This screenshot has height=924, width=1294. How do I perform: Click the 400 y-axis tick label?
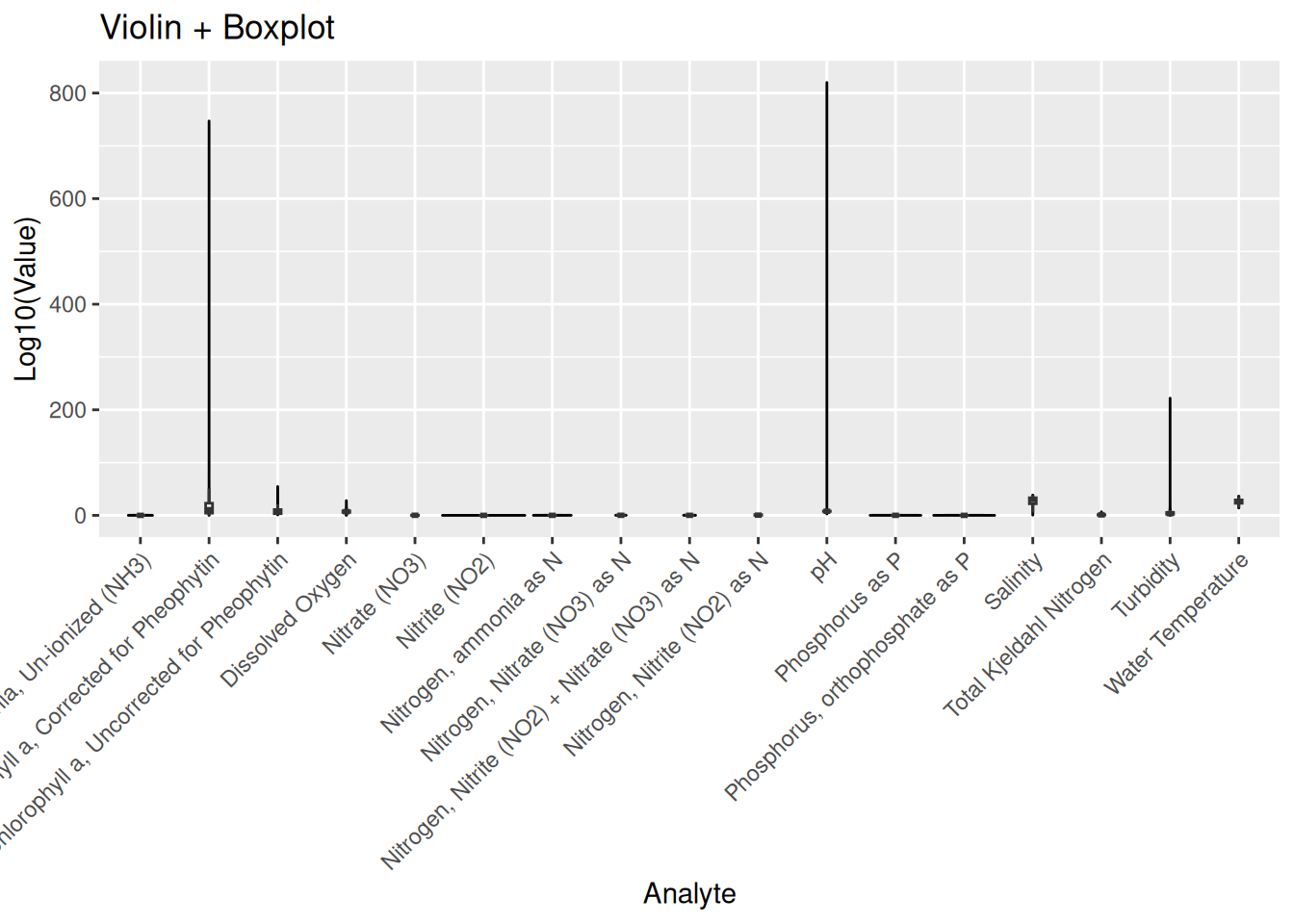[x=67, y=304]
